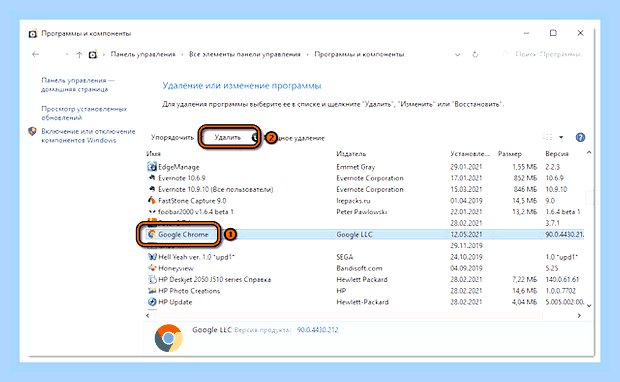Click the vertical scrollbar up arrow

[x=589, y=153]
